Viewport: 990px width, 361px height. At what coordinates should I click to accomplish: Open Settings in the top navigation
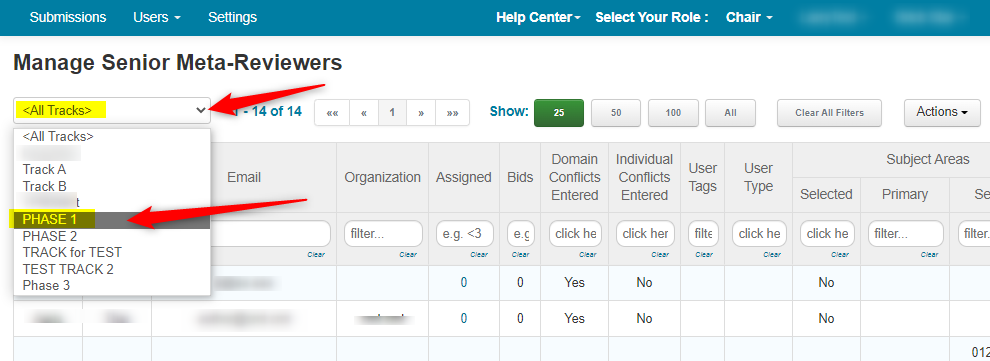232,18
